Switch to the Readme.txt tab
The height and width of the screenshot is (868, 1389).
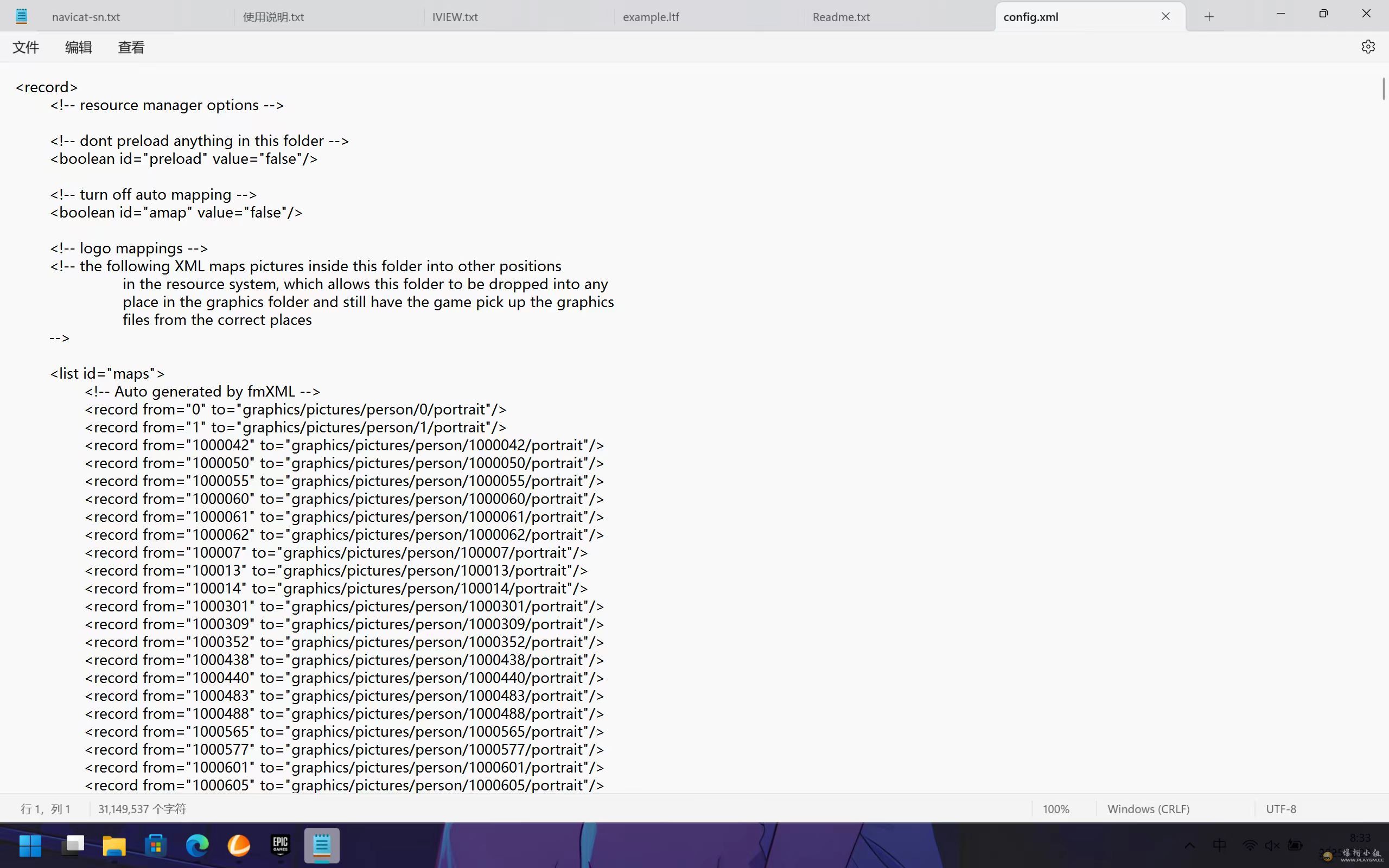point(841,17)
